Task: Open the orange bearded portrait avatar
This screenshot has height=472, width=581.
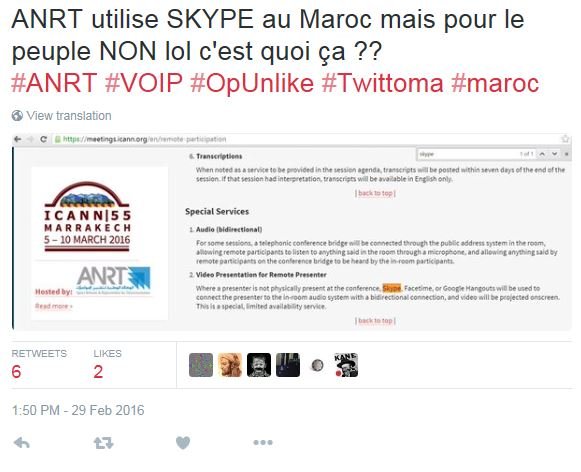Action: (x=230, y=365)
